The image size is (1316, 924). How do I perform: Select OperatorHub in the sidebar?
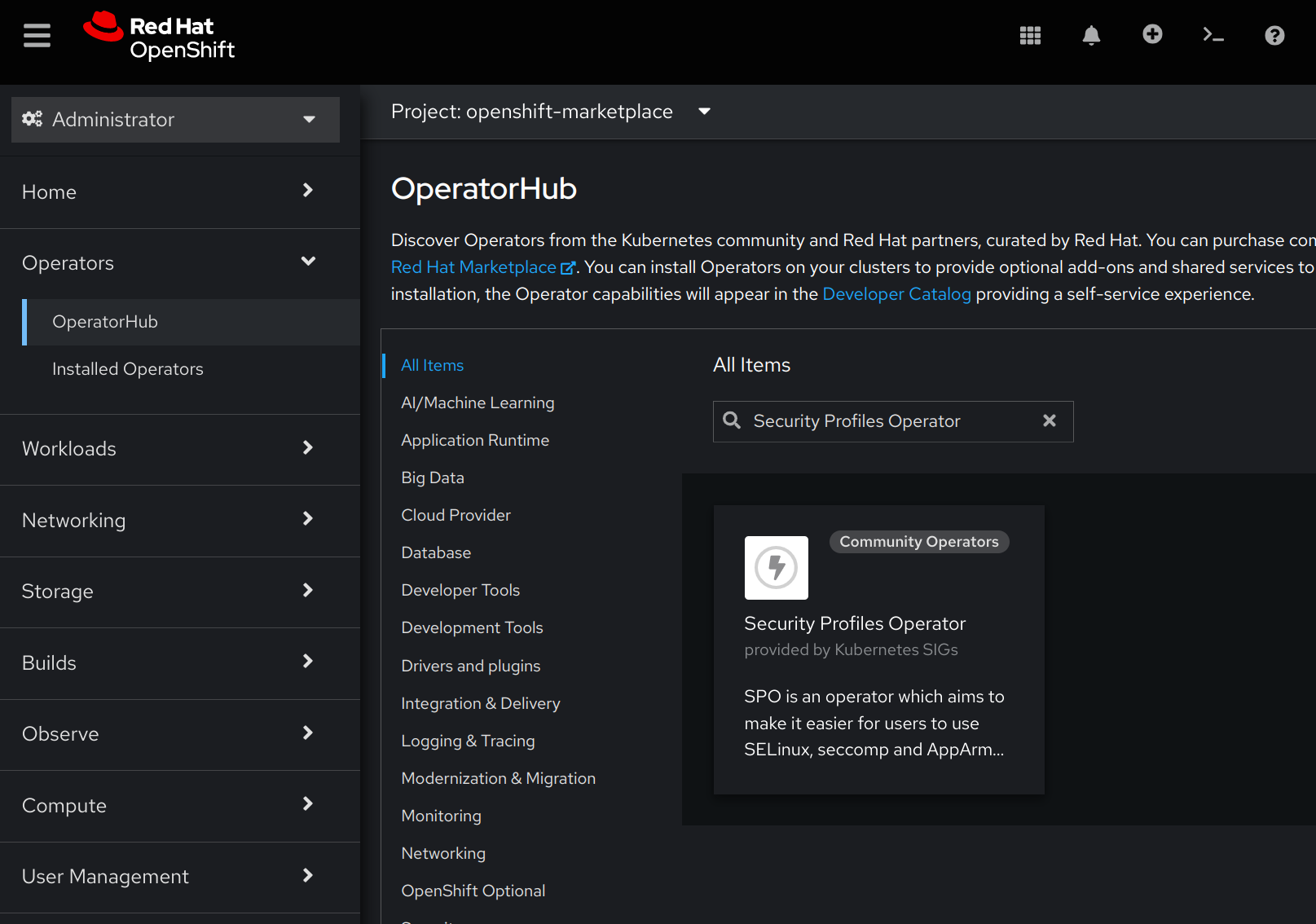(191, 322)
